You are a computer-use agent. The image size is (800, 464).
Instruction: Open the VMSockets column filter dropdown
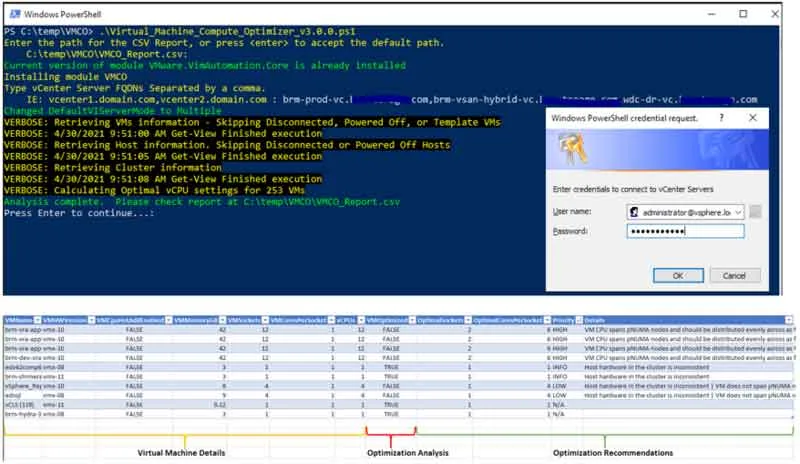(x=265, y=320)
